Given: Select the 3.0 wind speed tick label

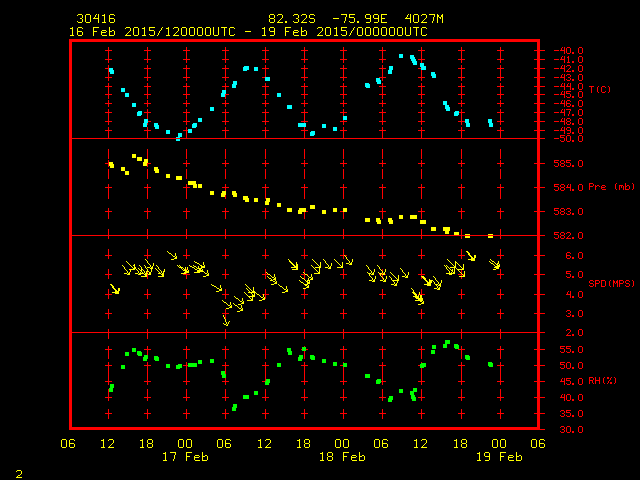Looking at the screenshot, I should [574, 314].
